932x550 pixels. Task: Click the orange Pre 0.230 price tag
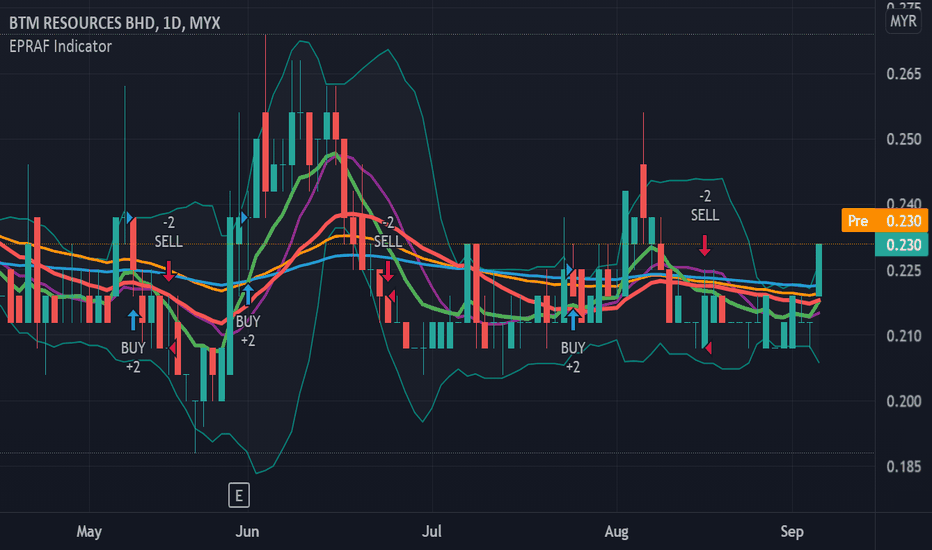point(884,221)
